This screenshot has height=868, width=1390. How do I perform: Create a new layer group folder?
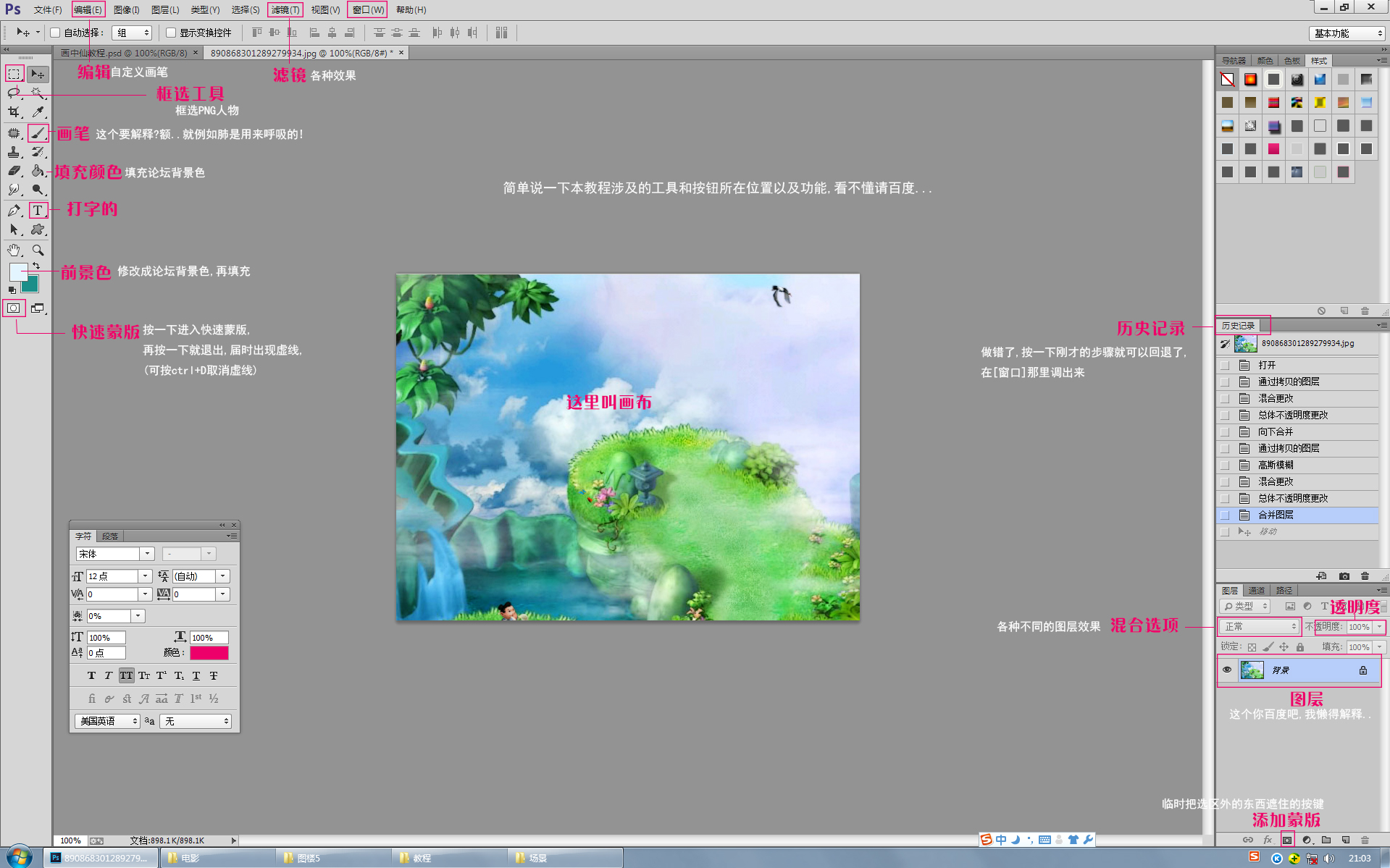coord(1326,840)
